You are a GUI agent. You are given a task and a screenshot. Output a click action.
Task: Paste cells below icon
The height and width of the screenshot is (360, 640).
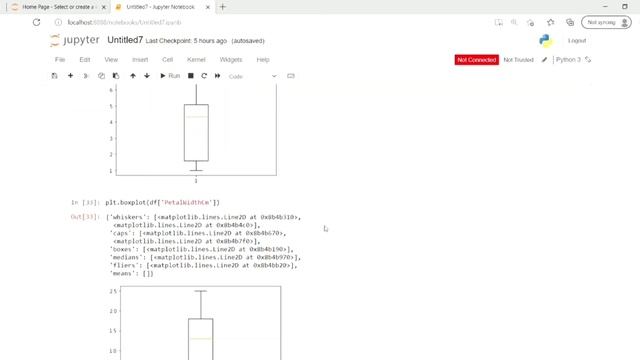(116, 76)
